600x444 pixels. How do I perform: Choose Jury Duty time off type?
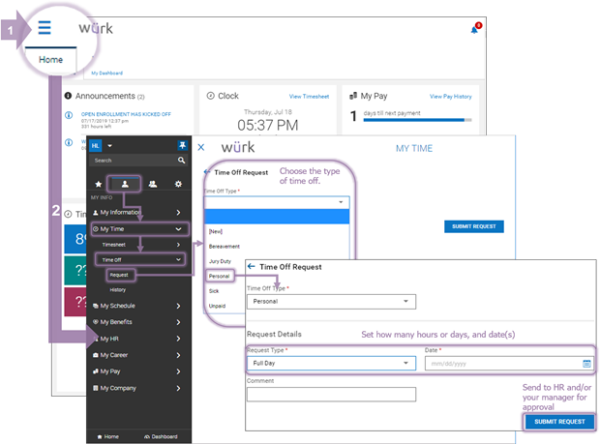click(x=220, y=261)
